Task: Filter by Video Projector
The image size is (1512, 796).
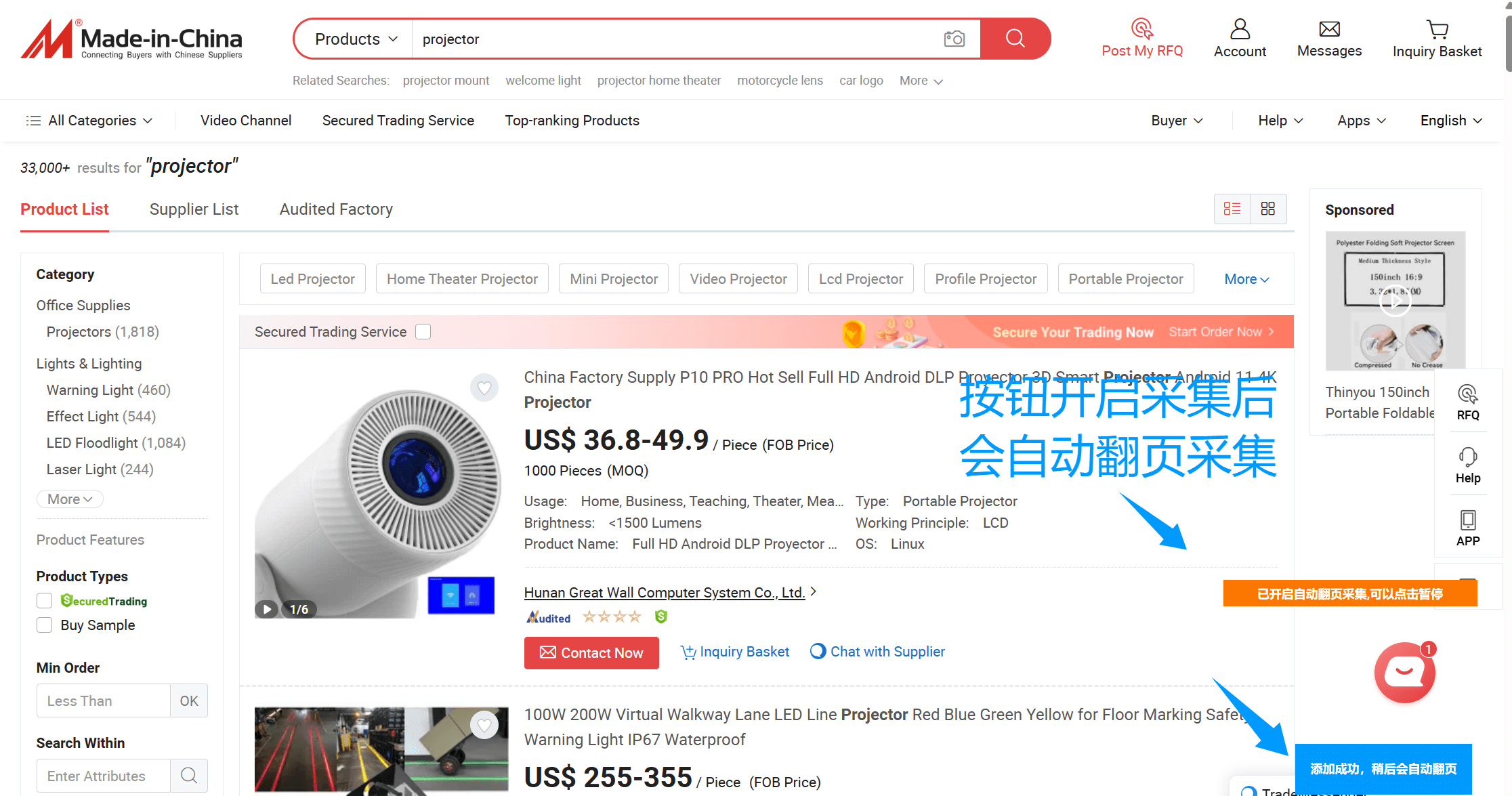Action: (738, 279)
